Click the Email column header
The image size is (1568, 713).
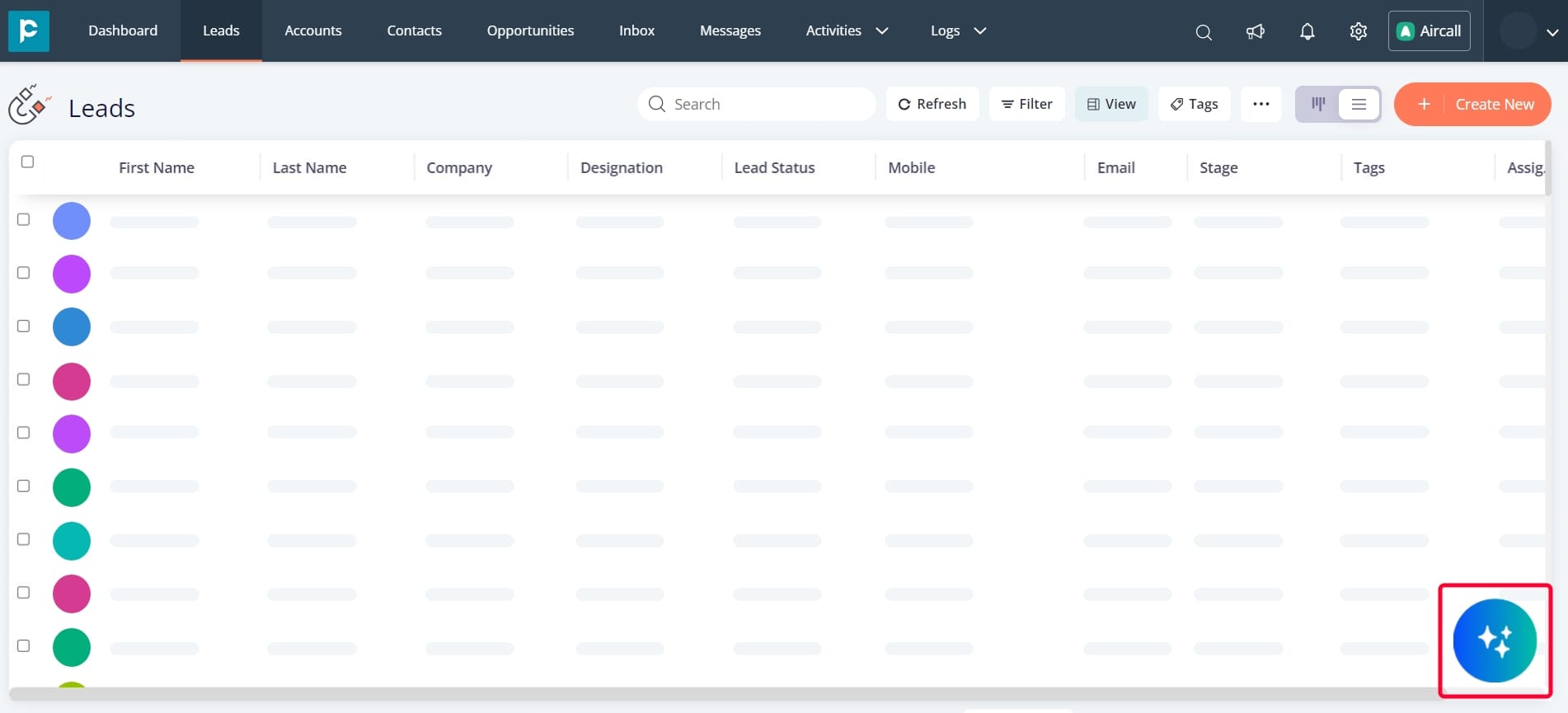[x=1116, y=167]
